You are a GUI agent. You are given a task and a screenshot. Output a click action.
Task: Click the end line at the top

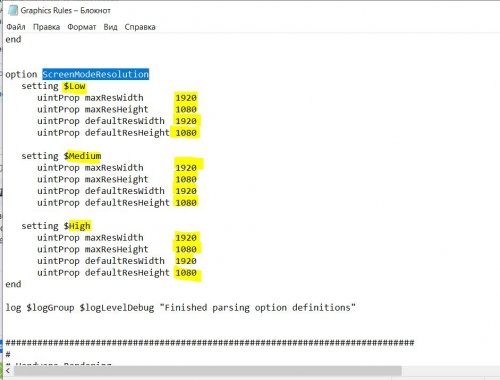point(13,39)
